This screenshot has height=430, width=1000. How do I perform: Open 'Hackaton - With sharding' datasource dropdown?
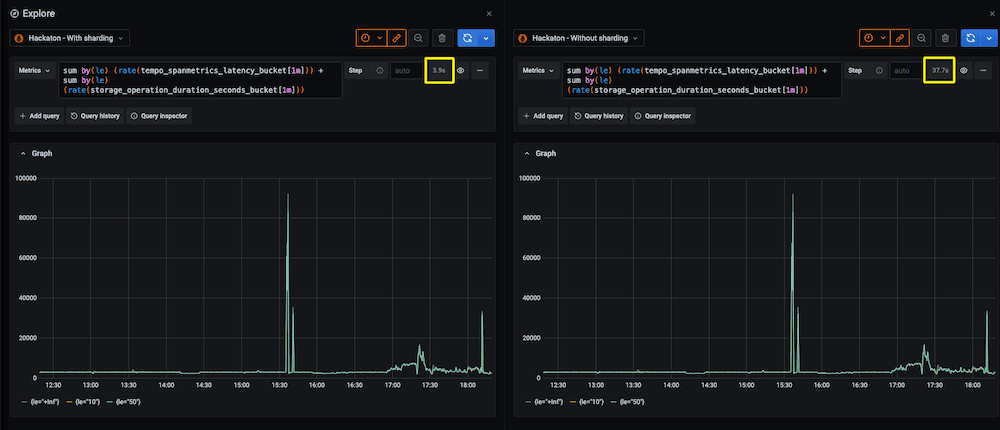[69, 38]
